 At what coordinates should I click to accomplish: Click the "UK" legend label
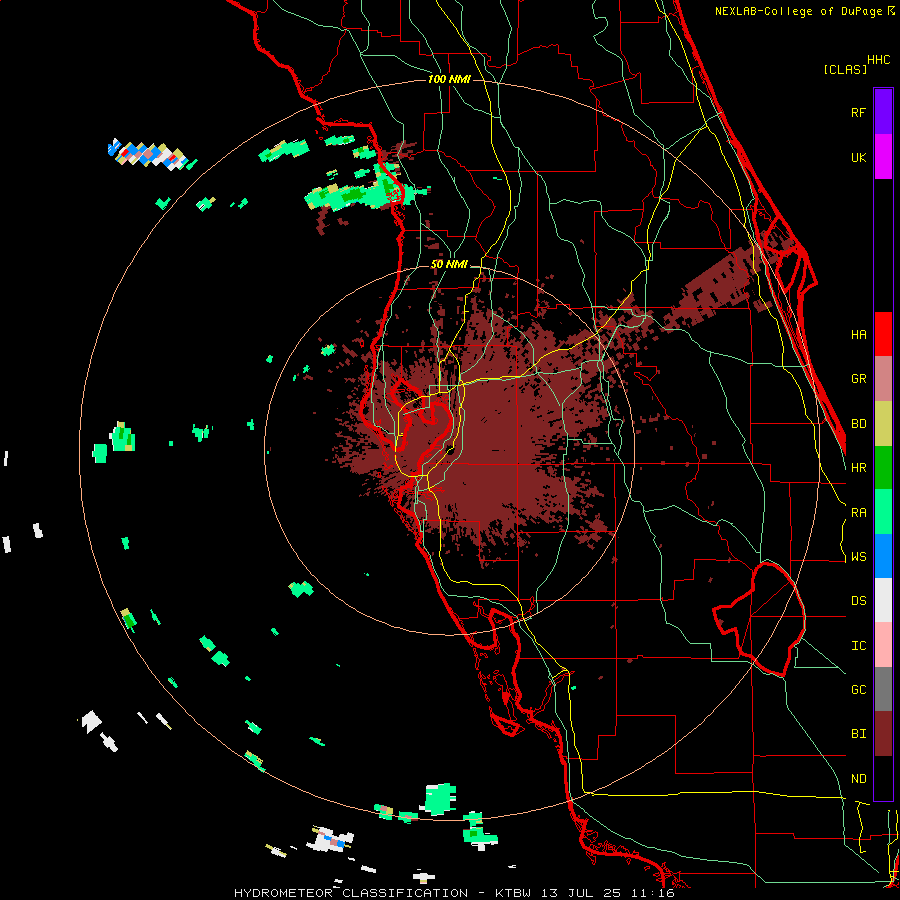[858, 157]
